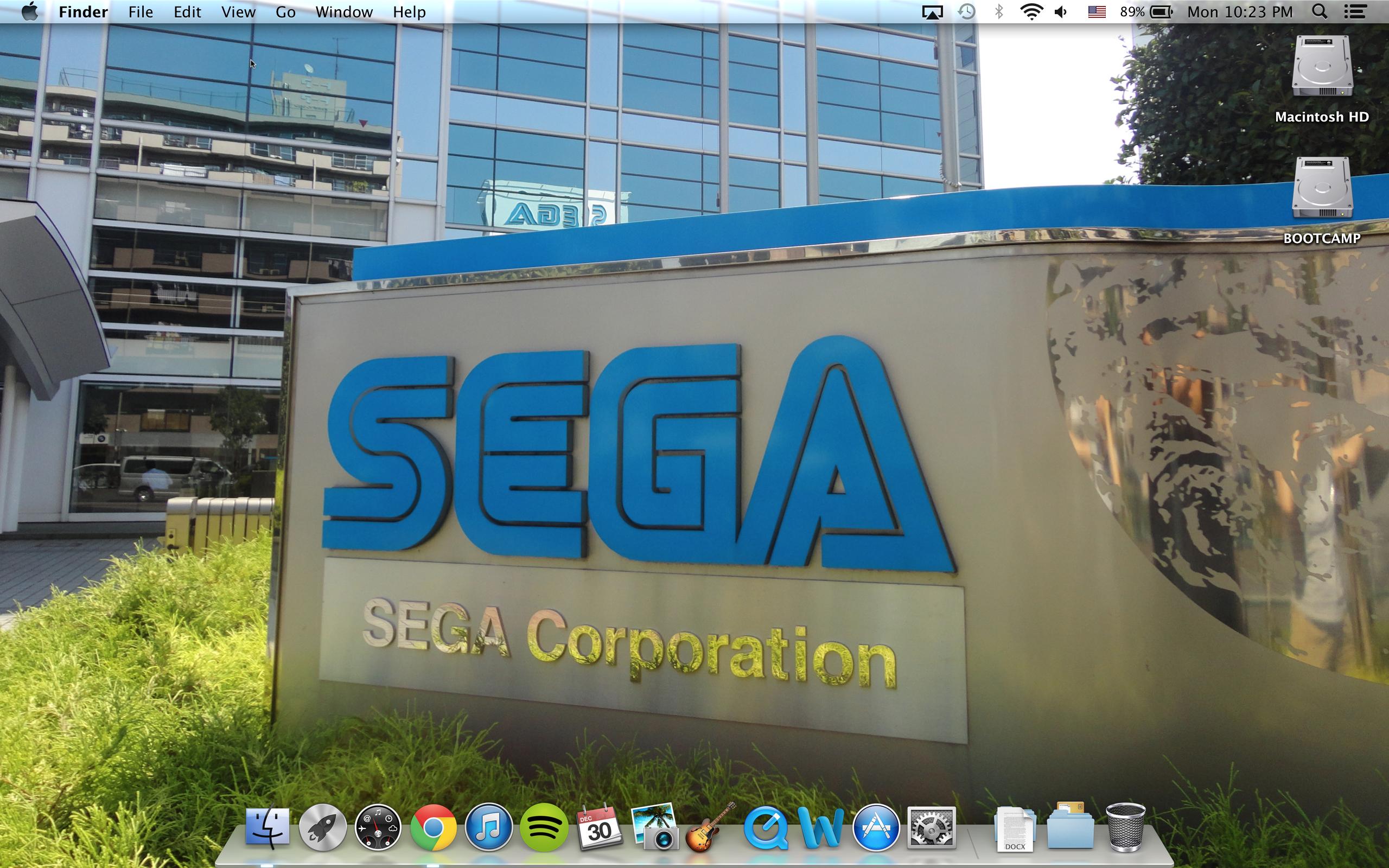Image resolution: width=1389 pixels, height=868 pixels.
Task: Open the App Store from Dock
Action: (x=876, y=828)
